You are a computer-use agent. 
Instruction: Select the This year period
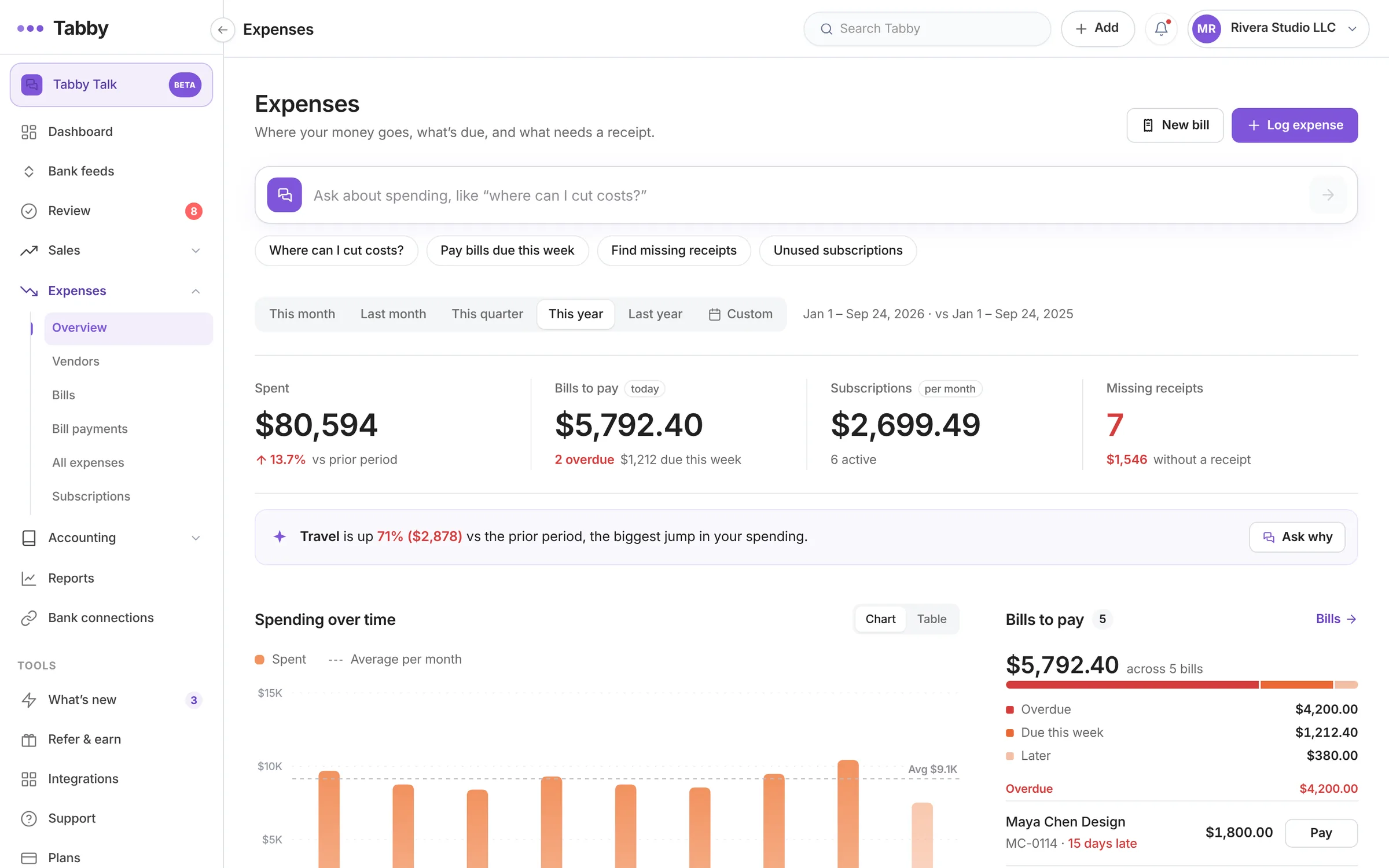pos(576,314)
